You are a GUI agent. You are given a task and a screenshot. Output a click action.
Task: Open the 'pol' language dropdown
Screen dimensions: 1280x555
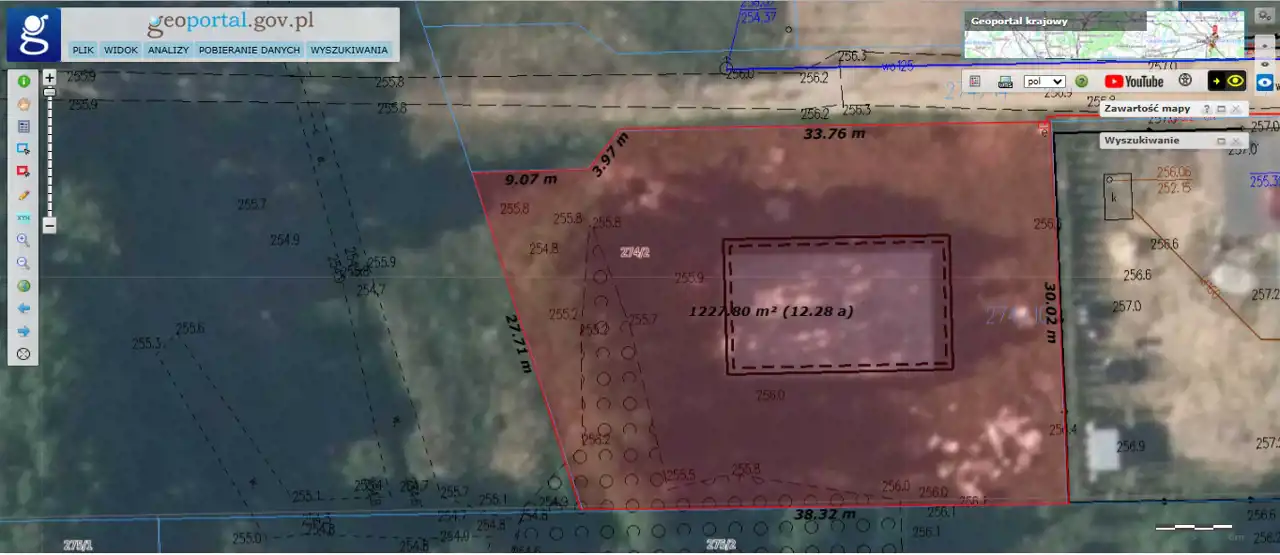click(x=1045, y=81)
